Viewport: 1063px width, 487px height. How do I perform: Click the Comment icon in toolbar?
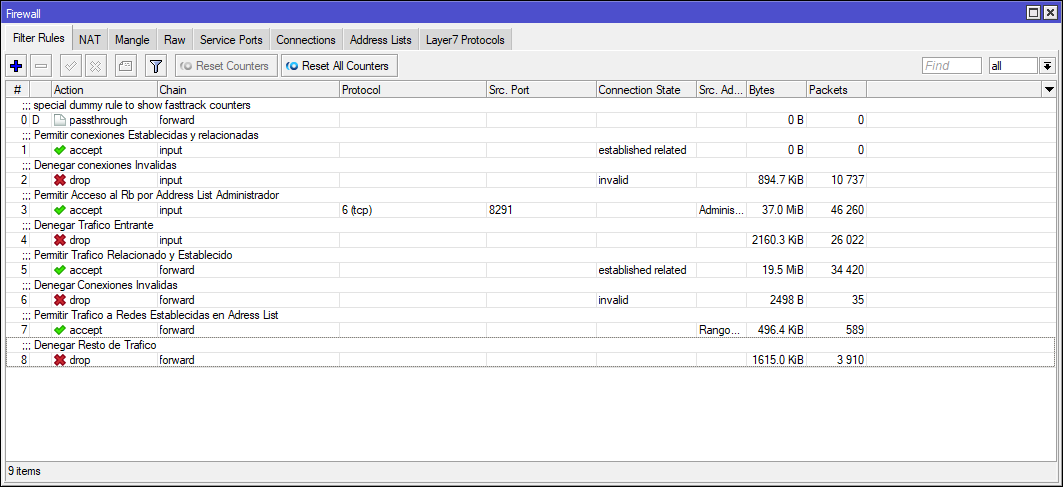pyautogui.click(x=125, y=66)
